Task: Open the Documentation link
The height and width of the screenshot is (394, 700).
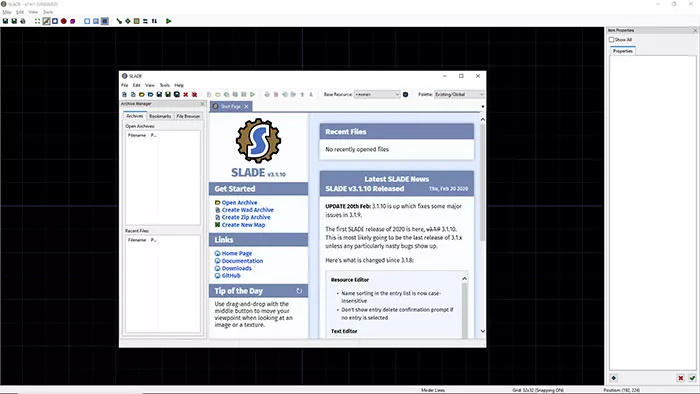Action: [x=242, y=261]
